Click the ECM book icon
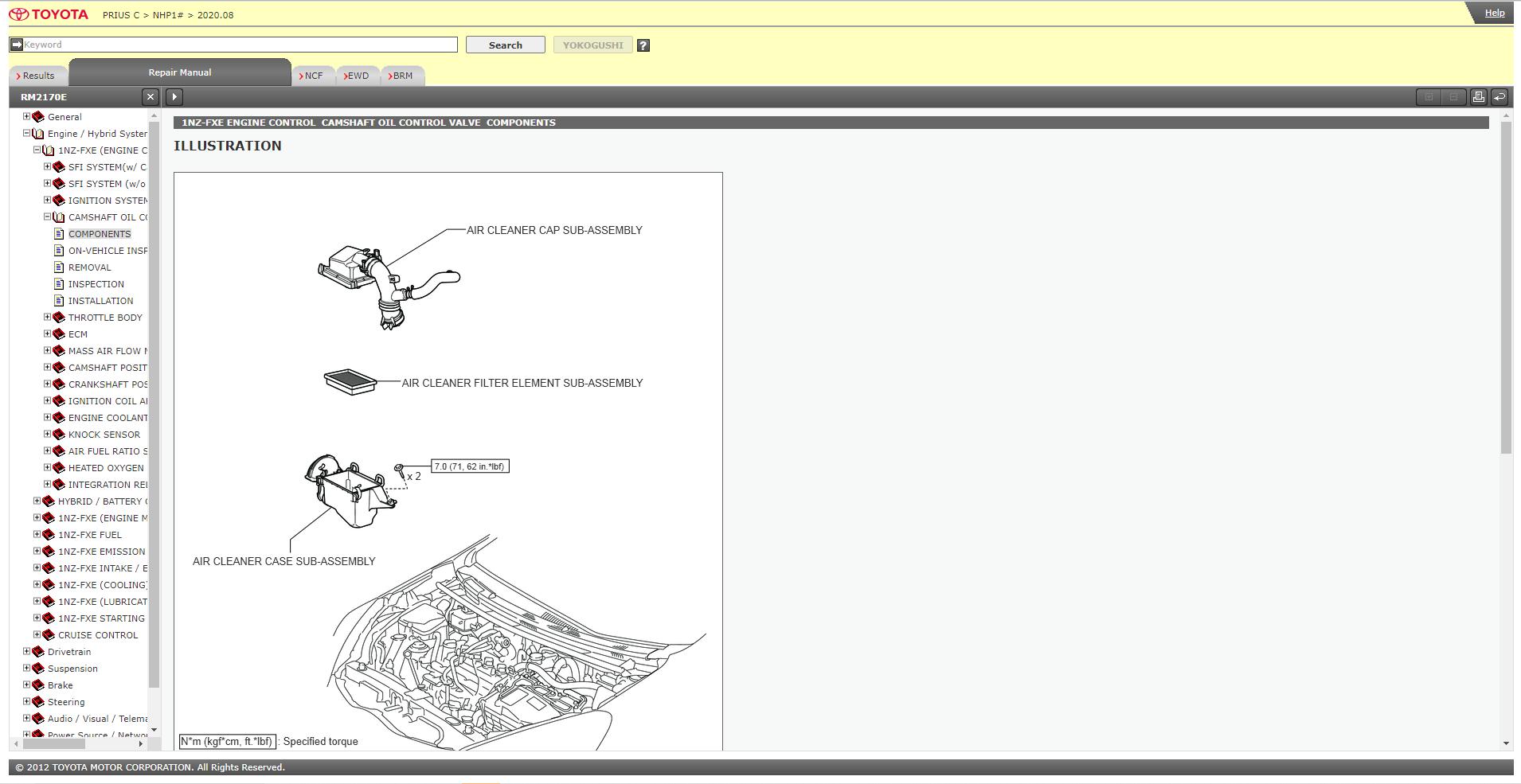Image resolution: width=1521 pixels, height=784 pixels. pyautogui.click(x=58, y=334)
